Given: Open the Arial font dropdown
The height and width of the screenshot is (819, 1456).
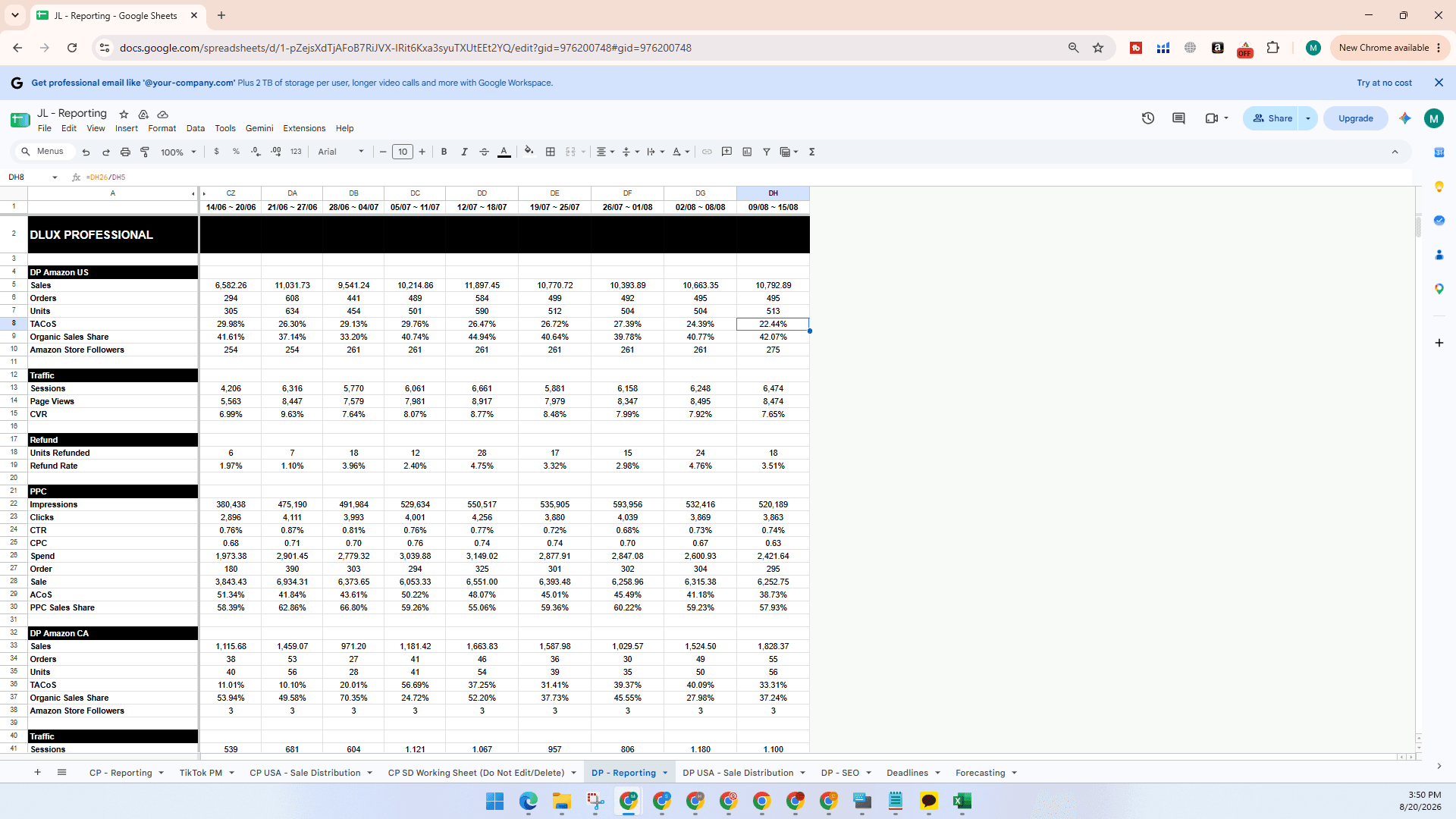Looking at the screenshot, I should click(341, 152).
